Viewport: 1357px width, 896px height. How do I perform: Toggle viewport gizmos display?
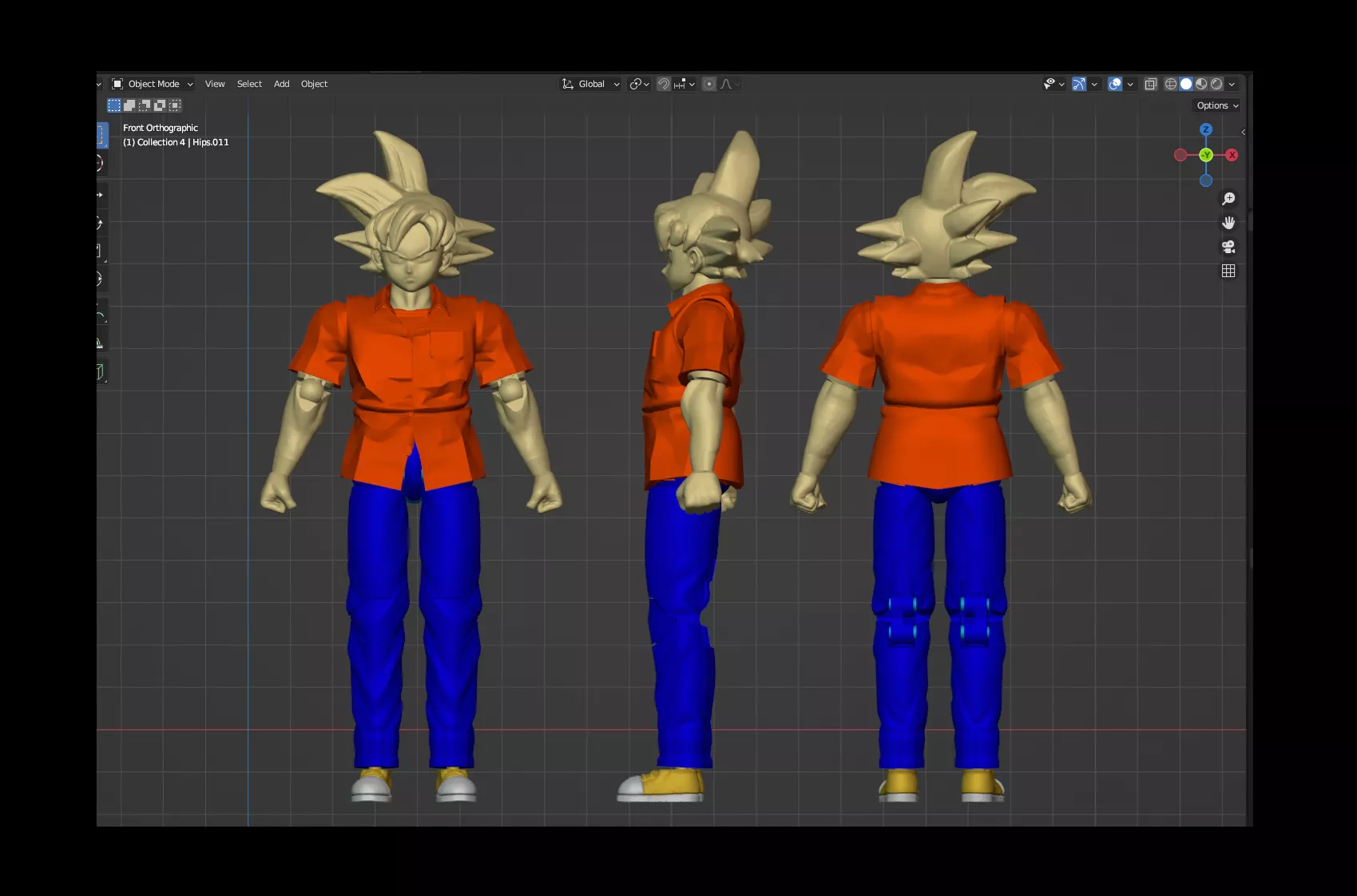point(1079,84)
